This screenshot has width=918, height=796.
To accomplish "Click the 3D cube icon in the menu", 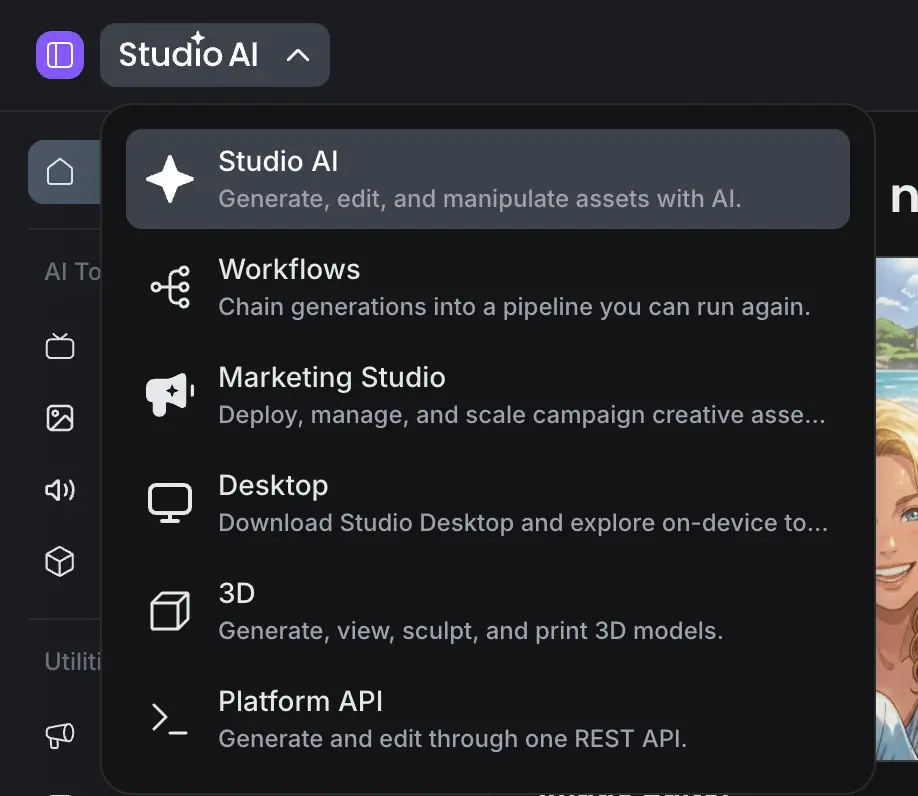I will [x=170, y=611].
